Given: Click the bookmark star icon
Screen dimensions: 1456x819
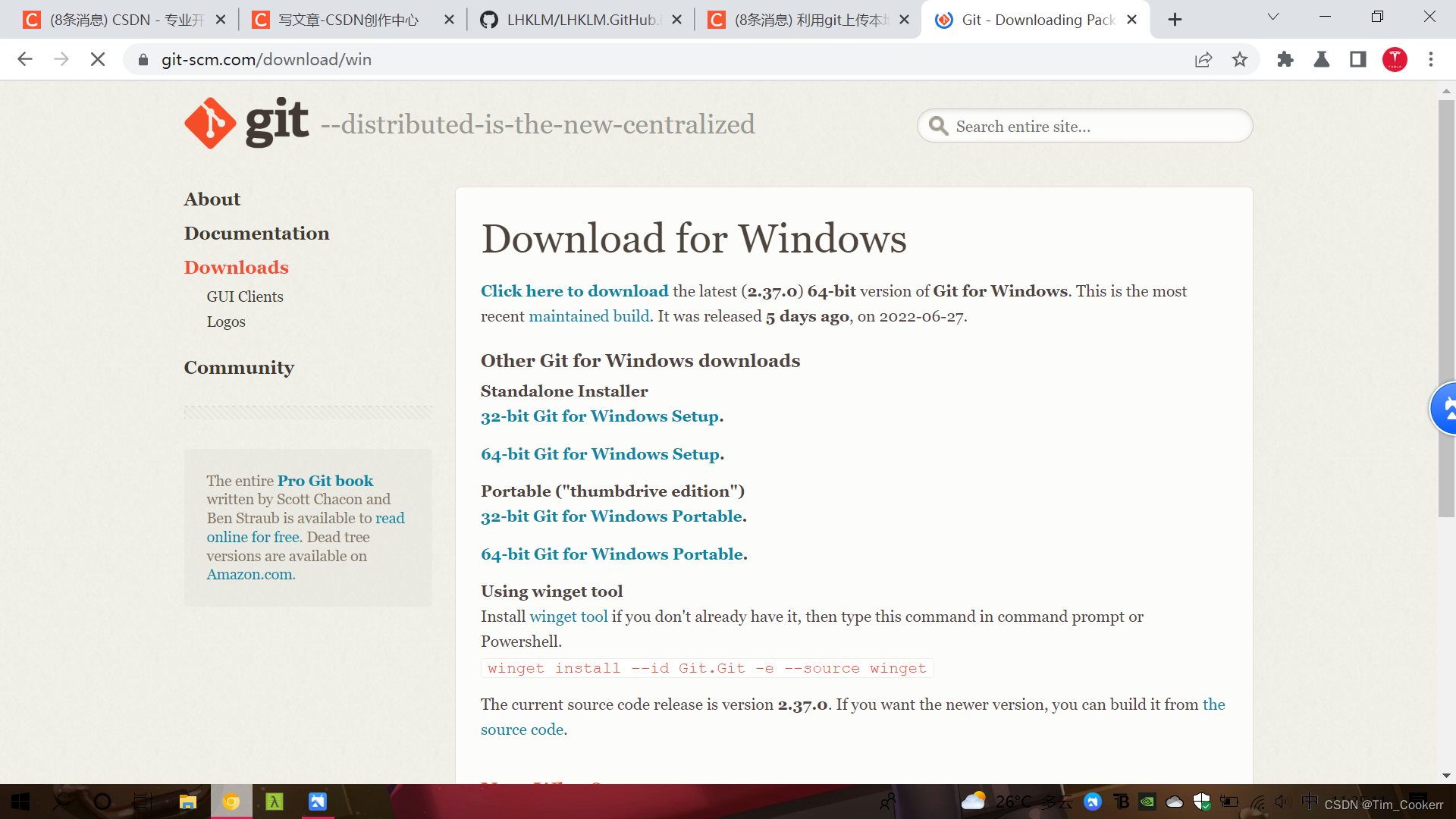Looking at the screenshot, I should [1240, 59].
